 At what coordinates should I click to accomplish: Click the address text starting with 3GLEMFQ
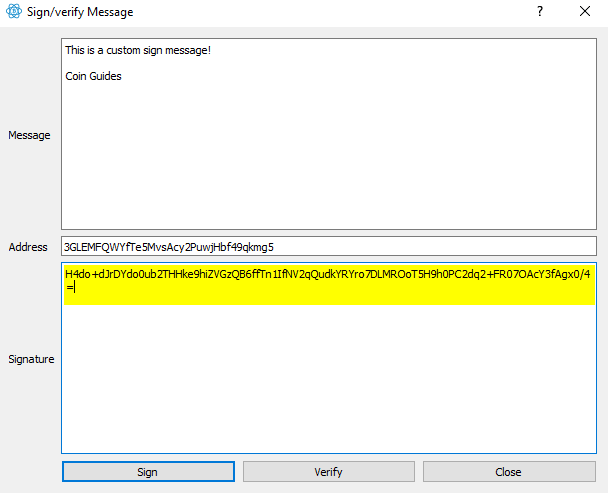coord(169,246)
